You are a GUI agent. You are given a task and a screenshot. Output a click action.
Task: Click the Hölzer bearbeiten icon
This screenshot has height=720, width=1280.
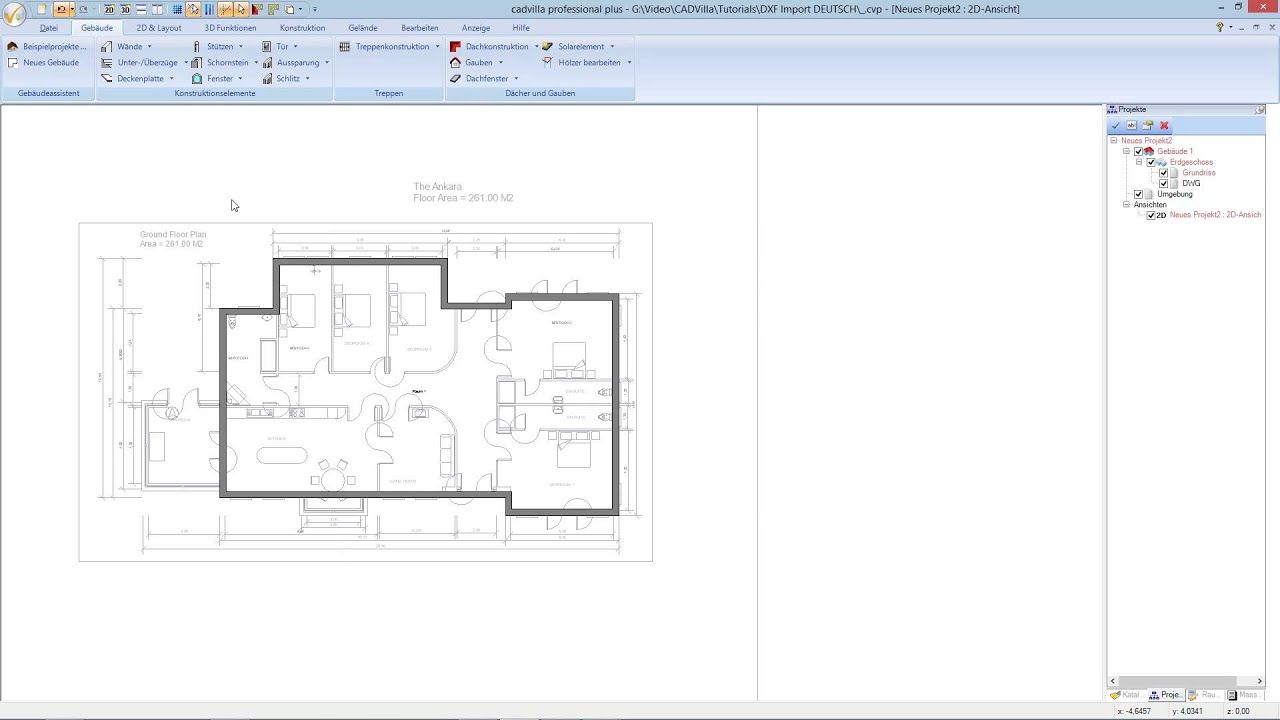coord(548,62)
